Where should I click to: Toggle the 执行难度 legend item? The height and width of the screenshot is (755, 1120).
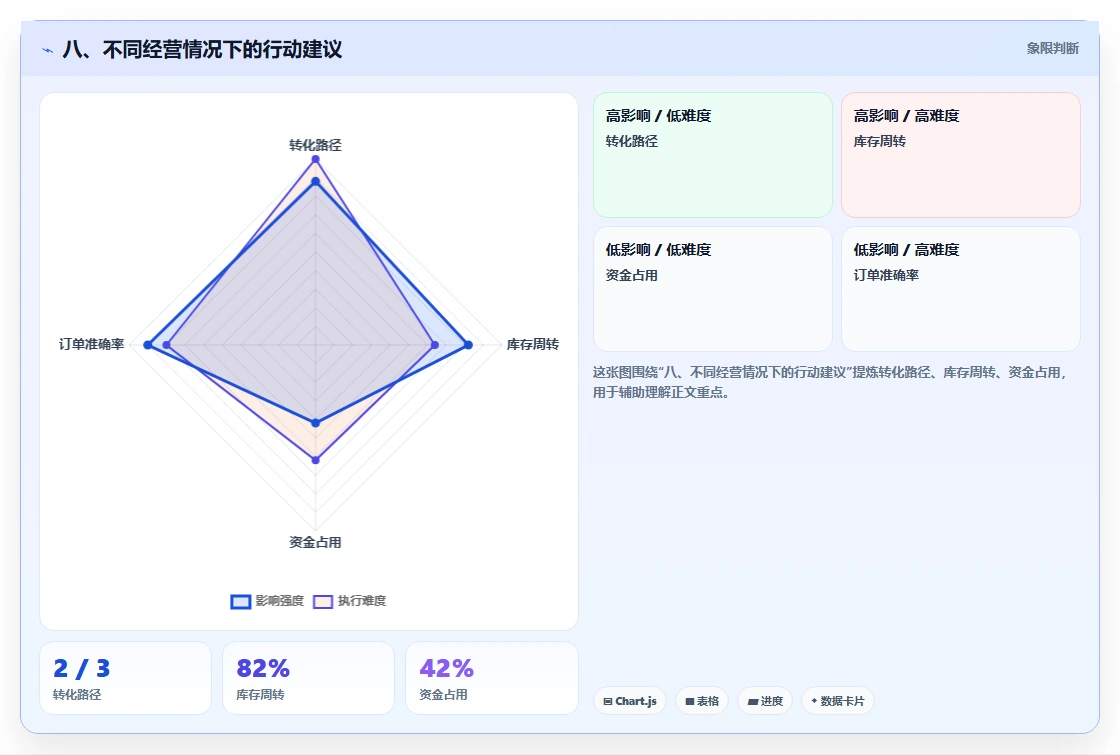(350, 601)
